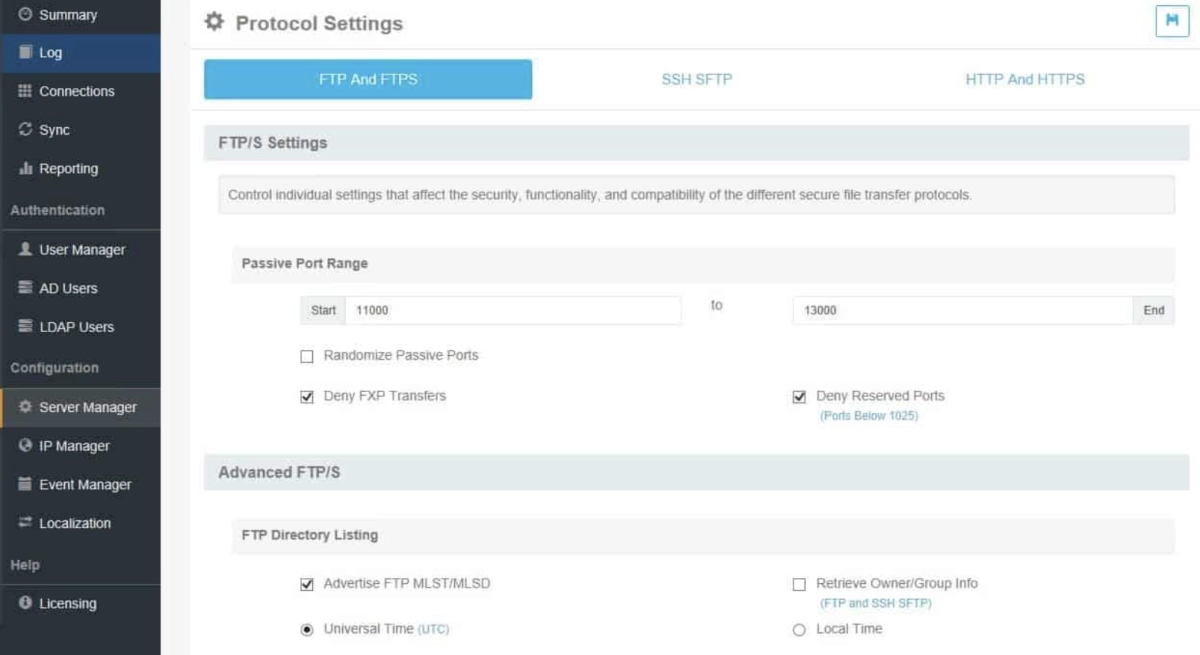Click the Reporting bar chart icon
The image size is (1200, 655).
click(26, 169)
